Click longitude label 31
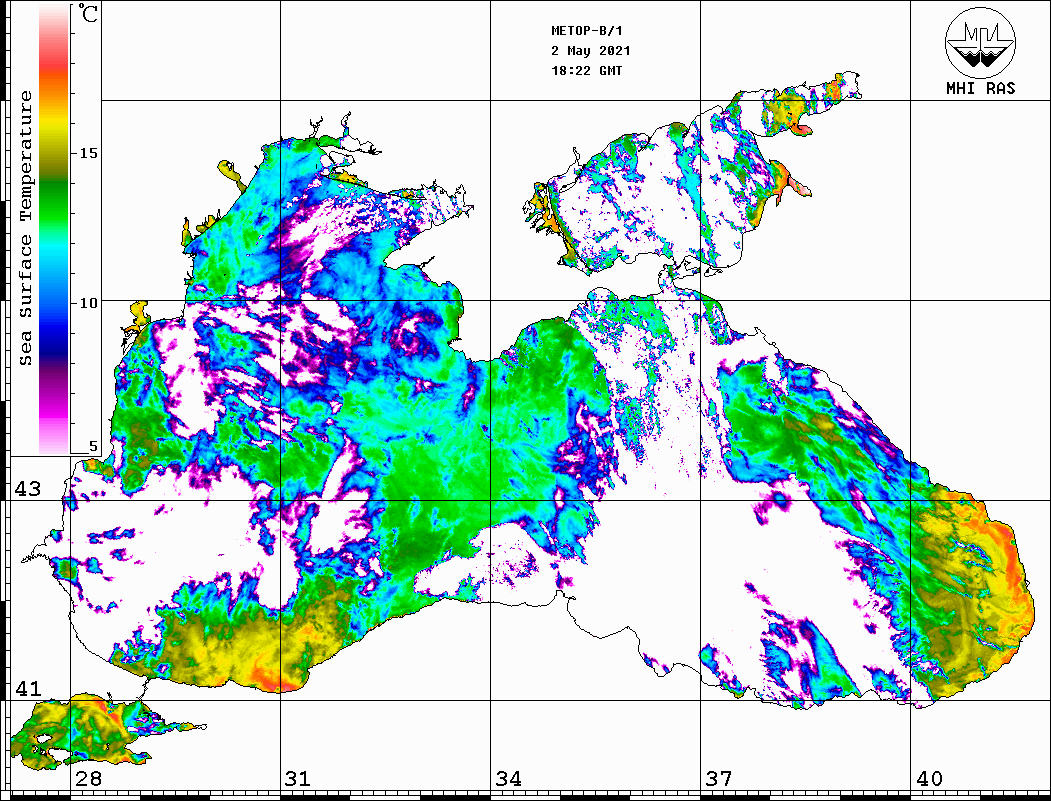The height and width of the screenshot is (801, 1051). click(298, 778)
